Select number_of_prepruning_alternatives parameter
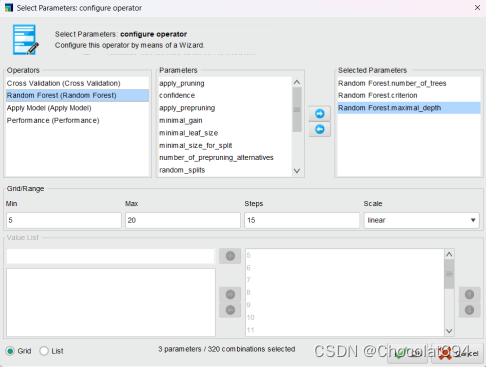This screenshot has width=486, height=367. [225, 158]
